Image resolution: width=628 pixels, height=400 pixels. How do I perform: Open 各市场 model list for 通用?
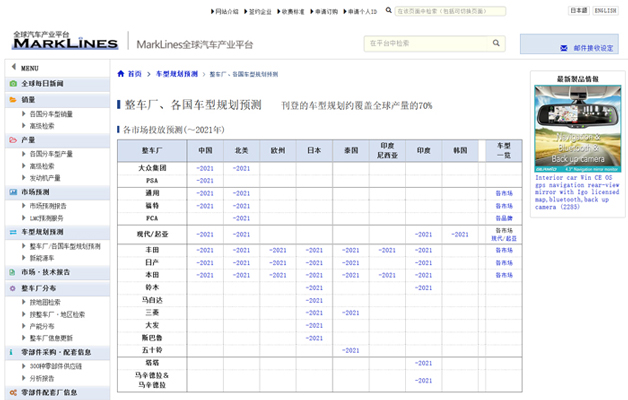[504, 193]
